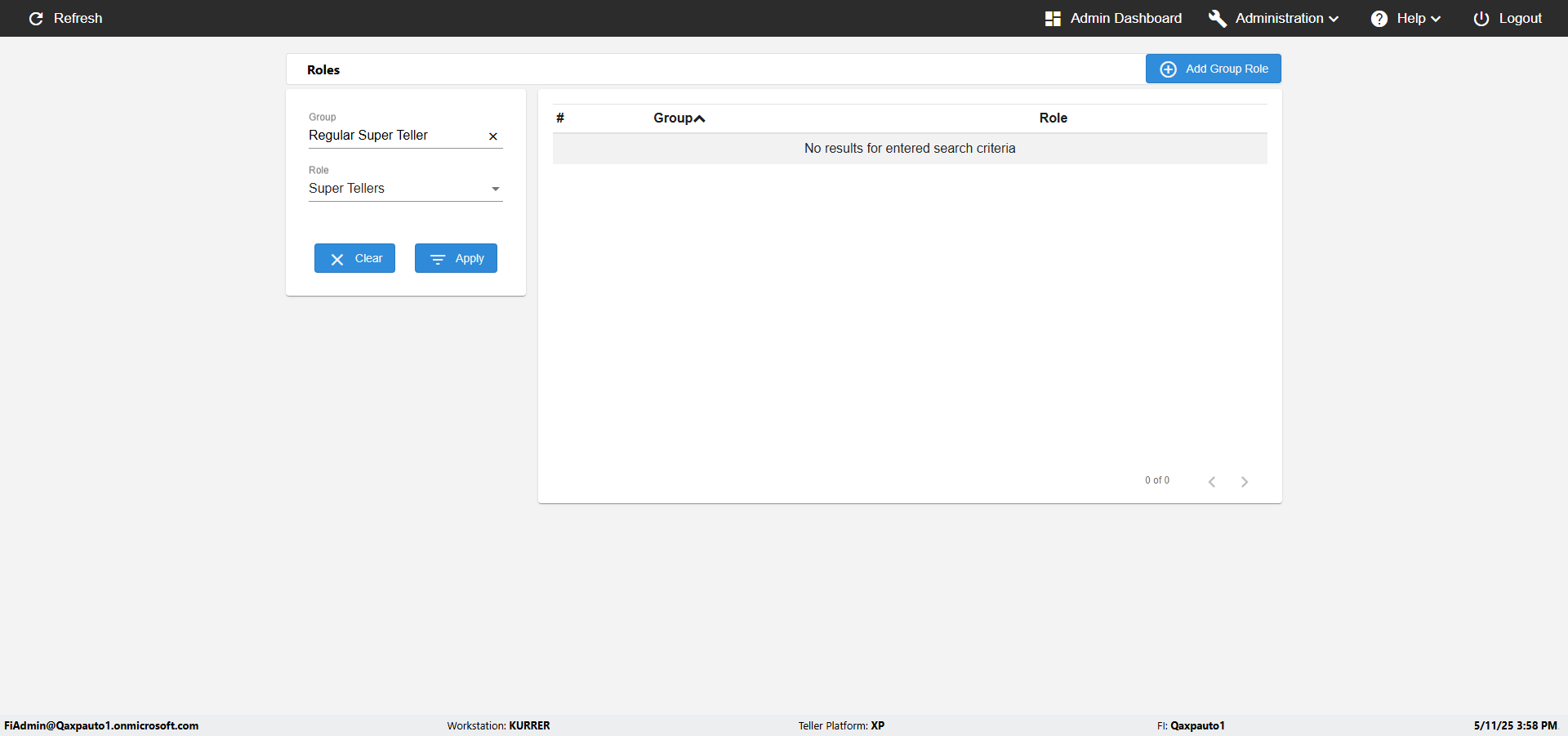This screenshot has width=1568, height=736.
Task: Click the FI: Qaxpauto1 status entry
Action: point(1191,725)
